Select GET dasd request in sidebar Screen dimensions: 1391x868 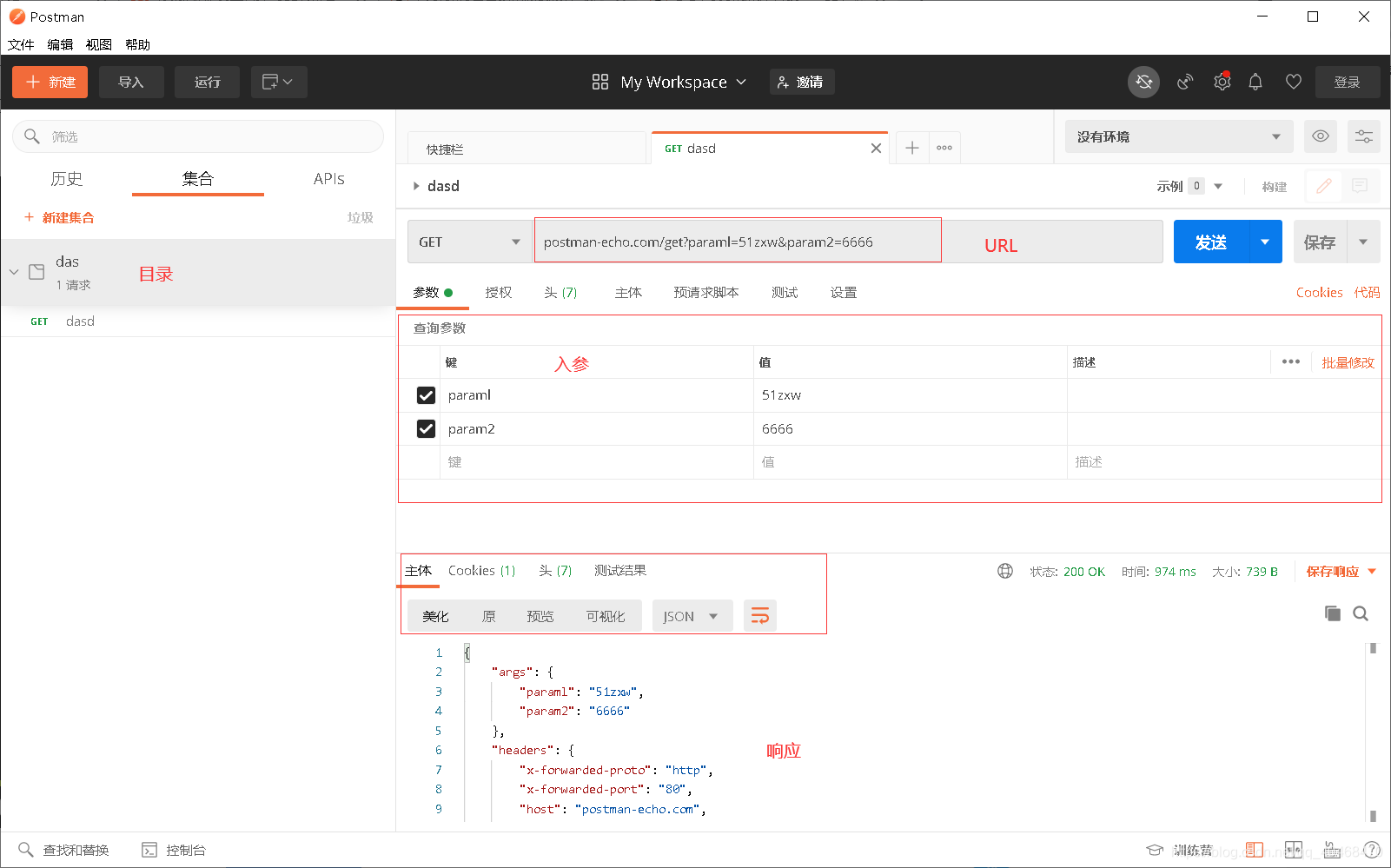coord(198,321)
